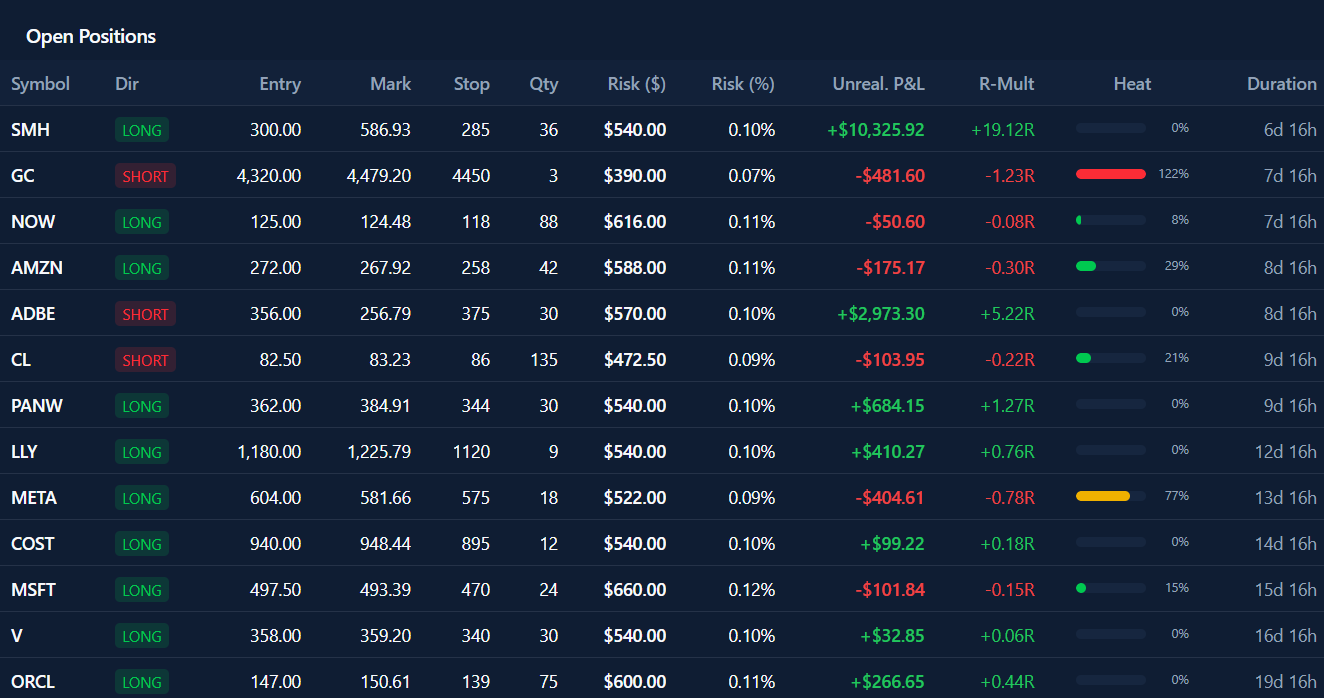This screenshot has height=698, width=1324.
Task: Click the -$481.60 unrealized P&L value
Action: (x=890, y=176)
